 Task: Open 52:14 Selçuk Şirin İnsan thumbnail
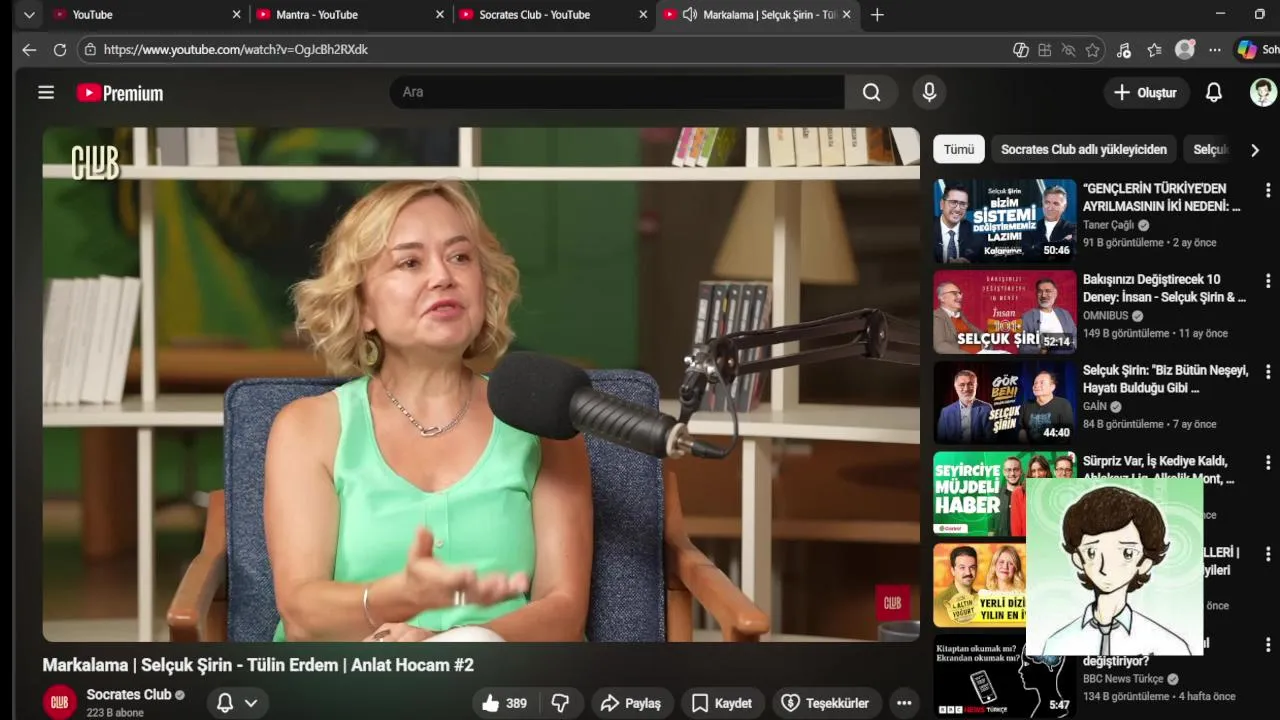[1005, 311]
